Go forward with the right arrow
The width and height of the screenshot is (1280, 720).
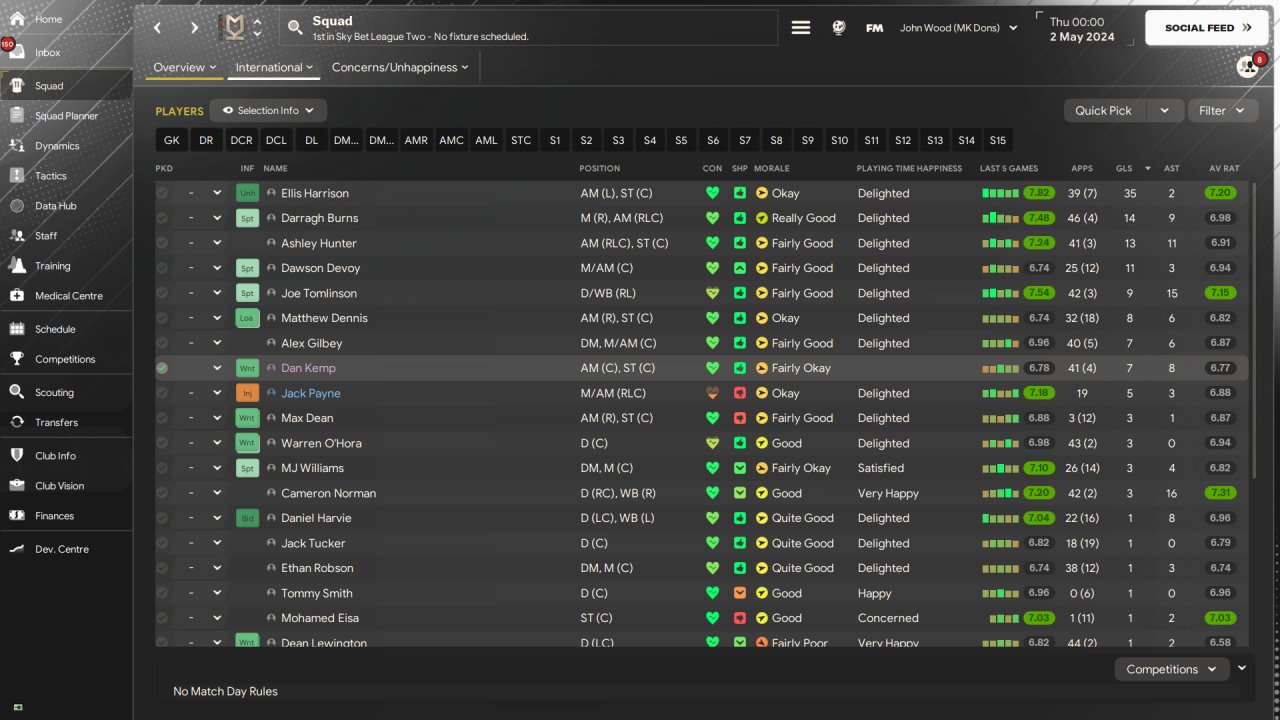click(x=194, y=28)
